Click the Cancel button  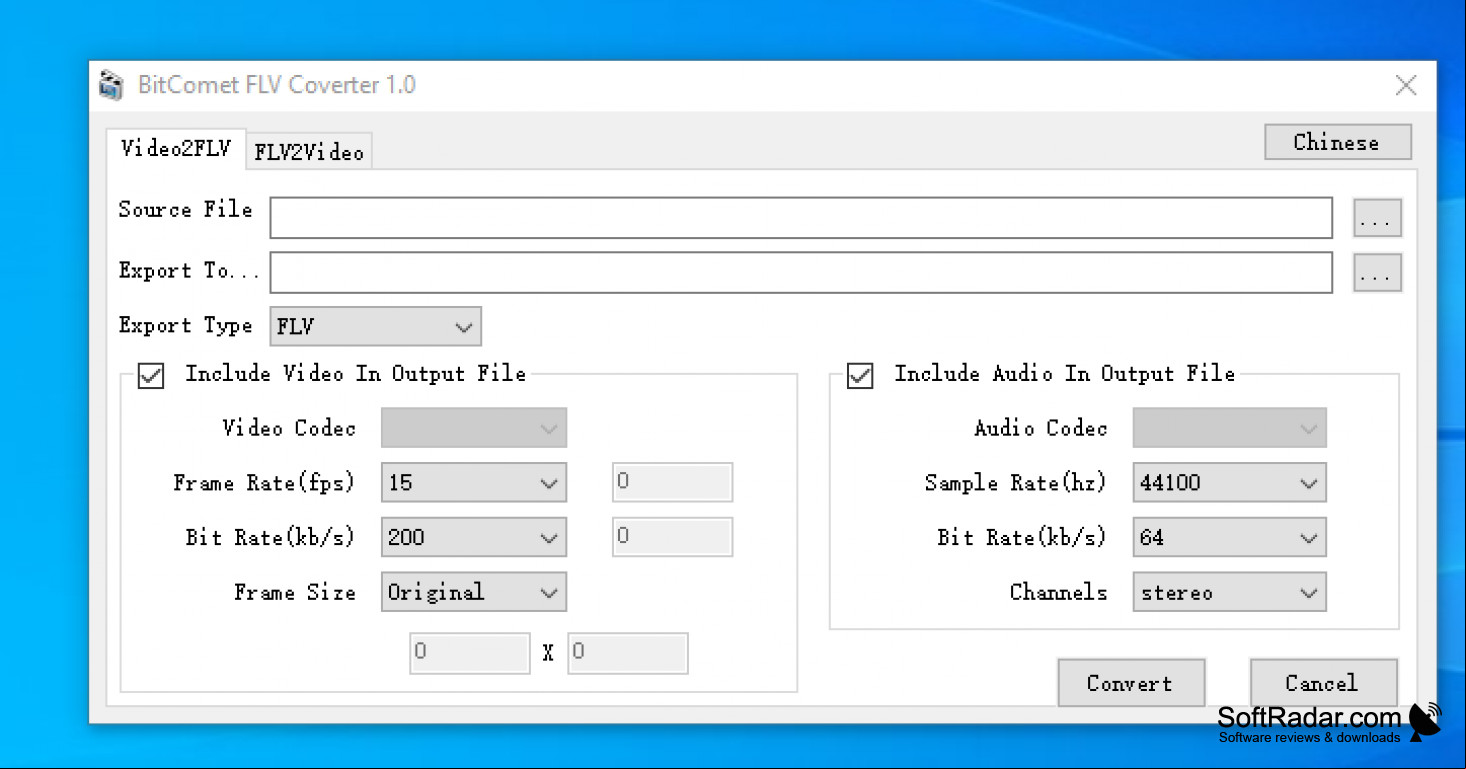click(x=1323, y=683)
